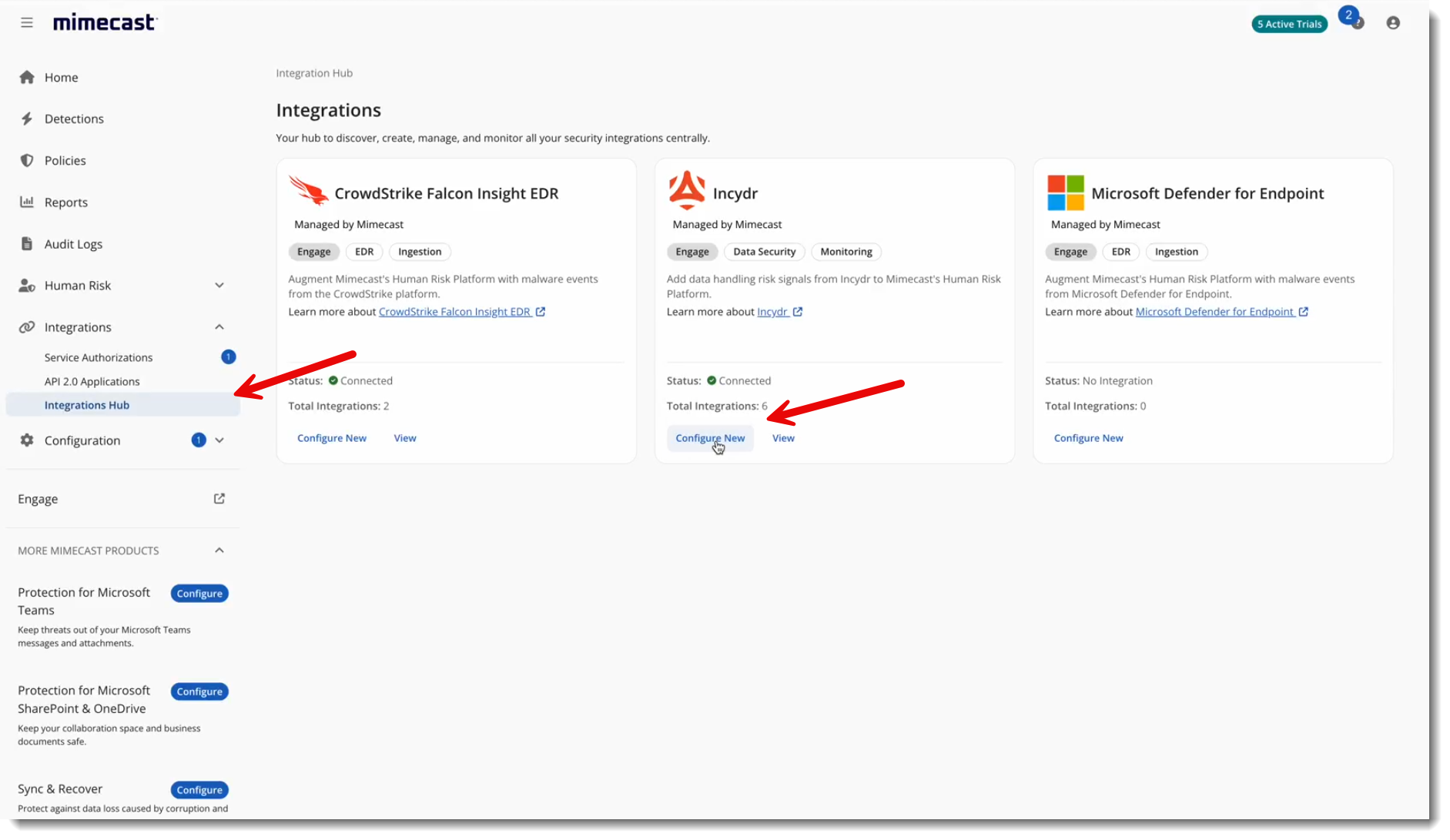Select the Data Security tag on Incydr
Viewport: 1450px width, 840px height.
click(x=764, y=252)
